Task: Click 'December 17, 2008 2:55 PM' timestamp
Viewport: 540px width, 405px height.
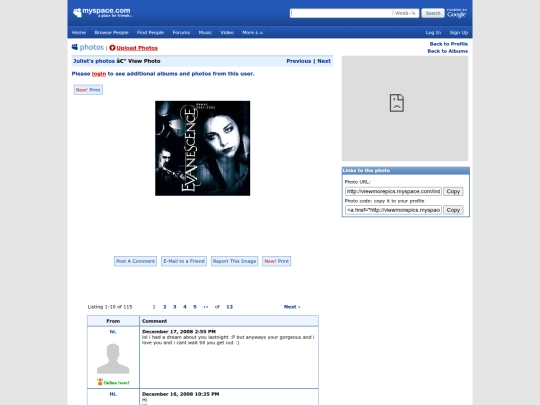Action: coord(179,332)
